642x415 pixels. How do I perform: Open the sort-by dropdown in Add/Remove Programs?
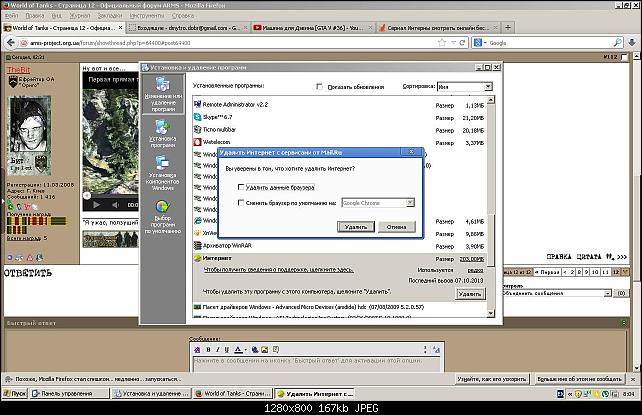point(488,87)
